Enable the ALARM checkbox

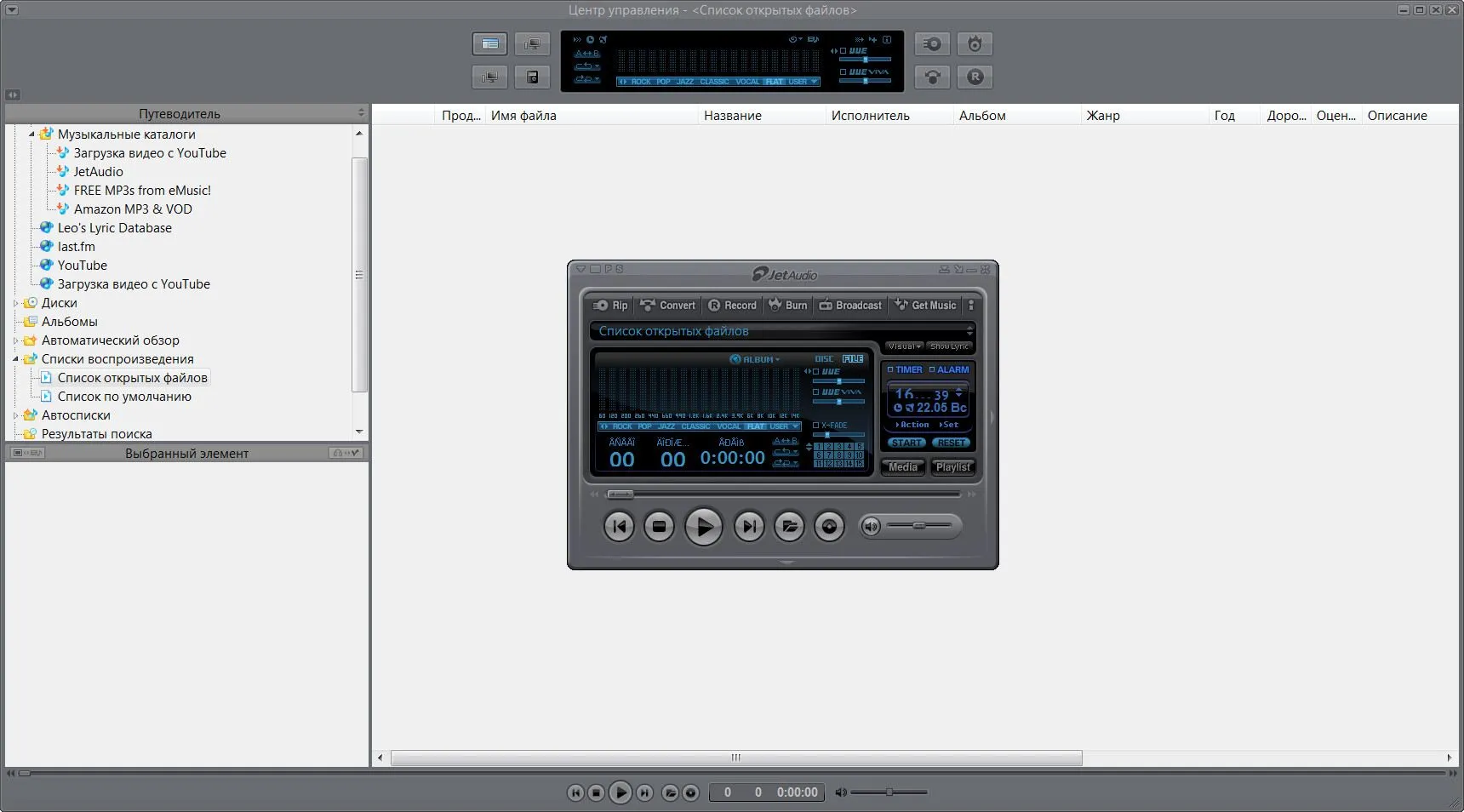pos(932,369)
